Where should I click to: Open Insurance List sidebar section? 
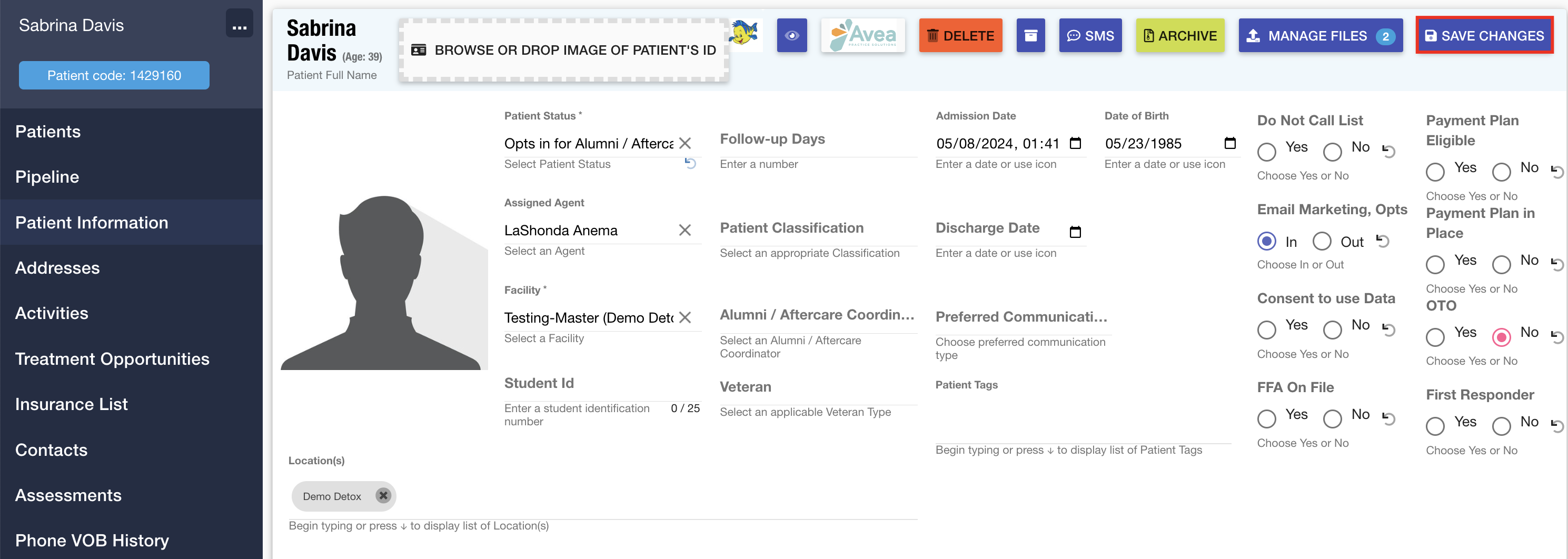(x=71, y=404)
